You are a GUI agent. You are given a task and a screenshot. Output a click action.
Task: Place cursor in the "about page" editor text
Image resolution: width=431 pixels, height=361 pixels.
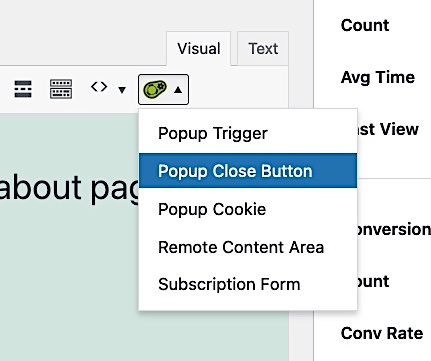coord(68,188)
